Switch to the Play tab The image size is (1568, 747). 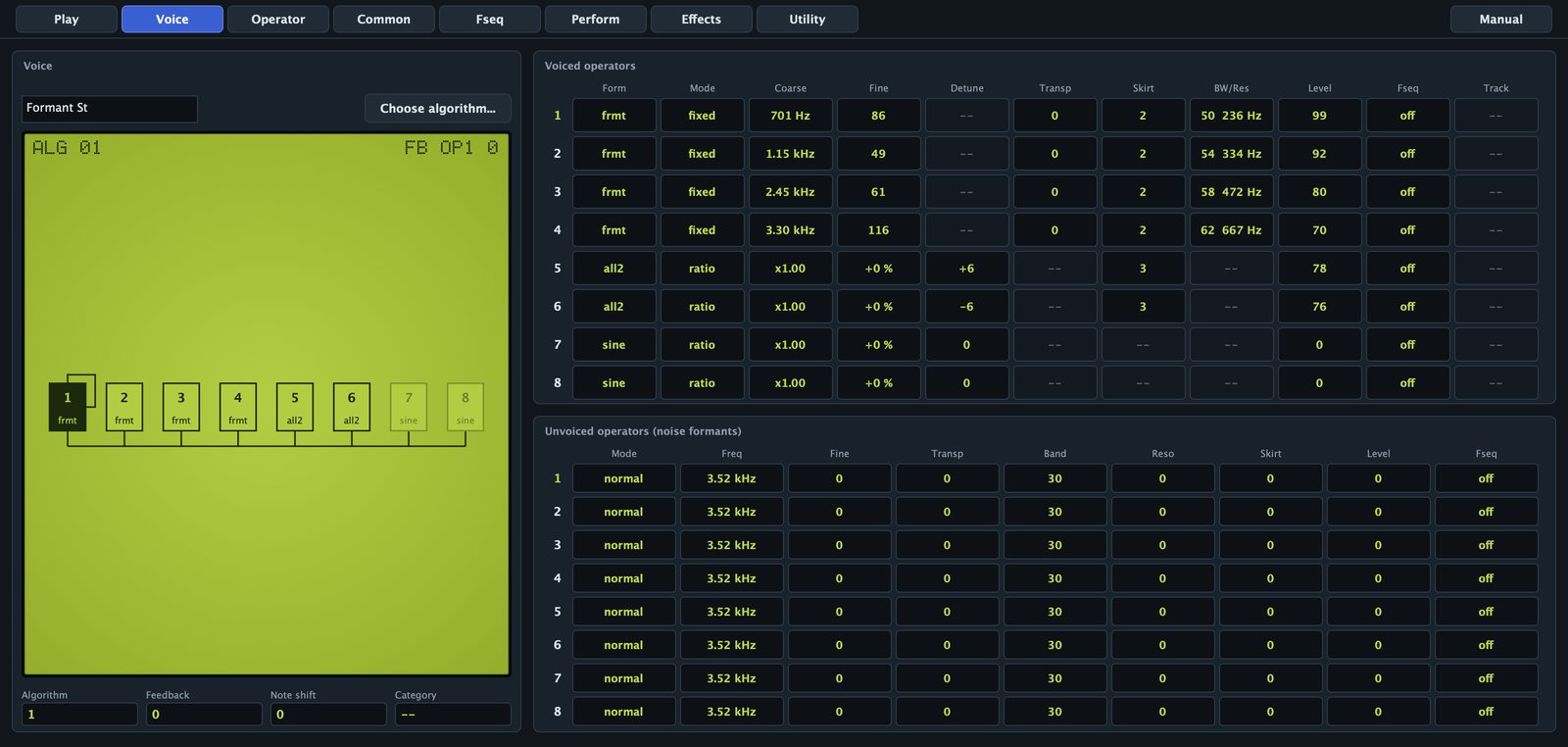point(67,19)
